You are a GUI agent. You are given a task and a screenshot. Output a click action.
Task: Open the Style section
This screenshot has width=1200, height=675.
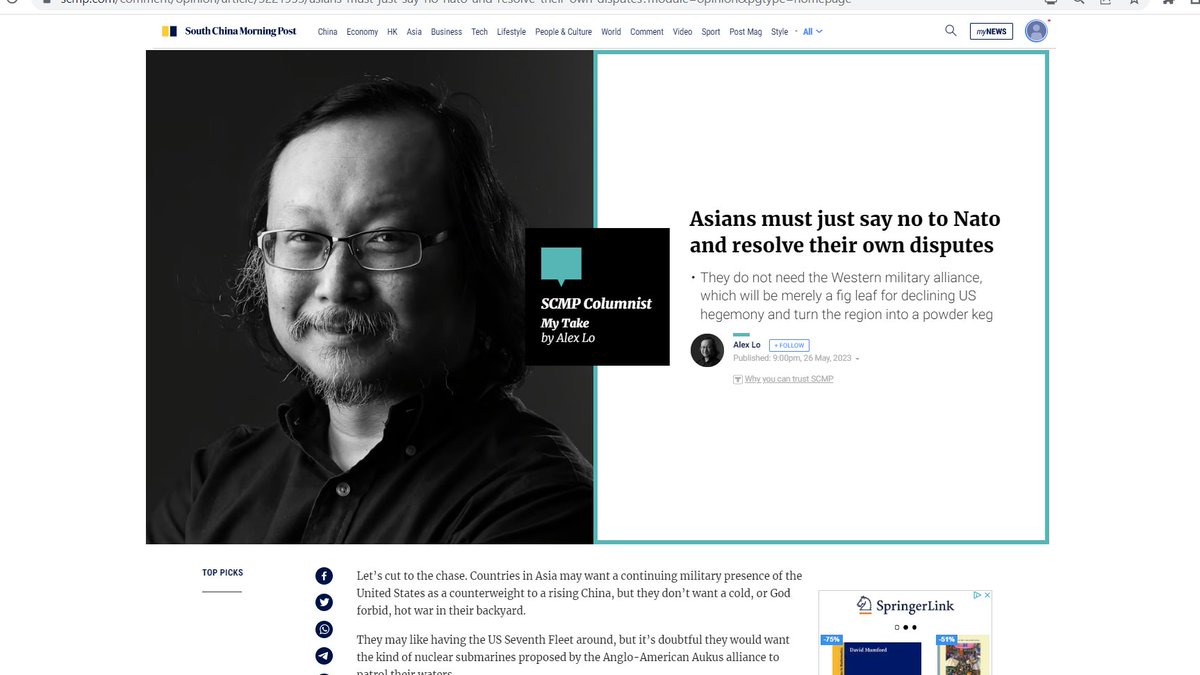[780, 32]
